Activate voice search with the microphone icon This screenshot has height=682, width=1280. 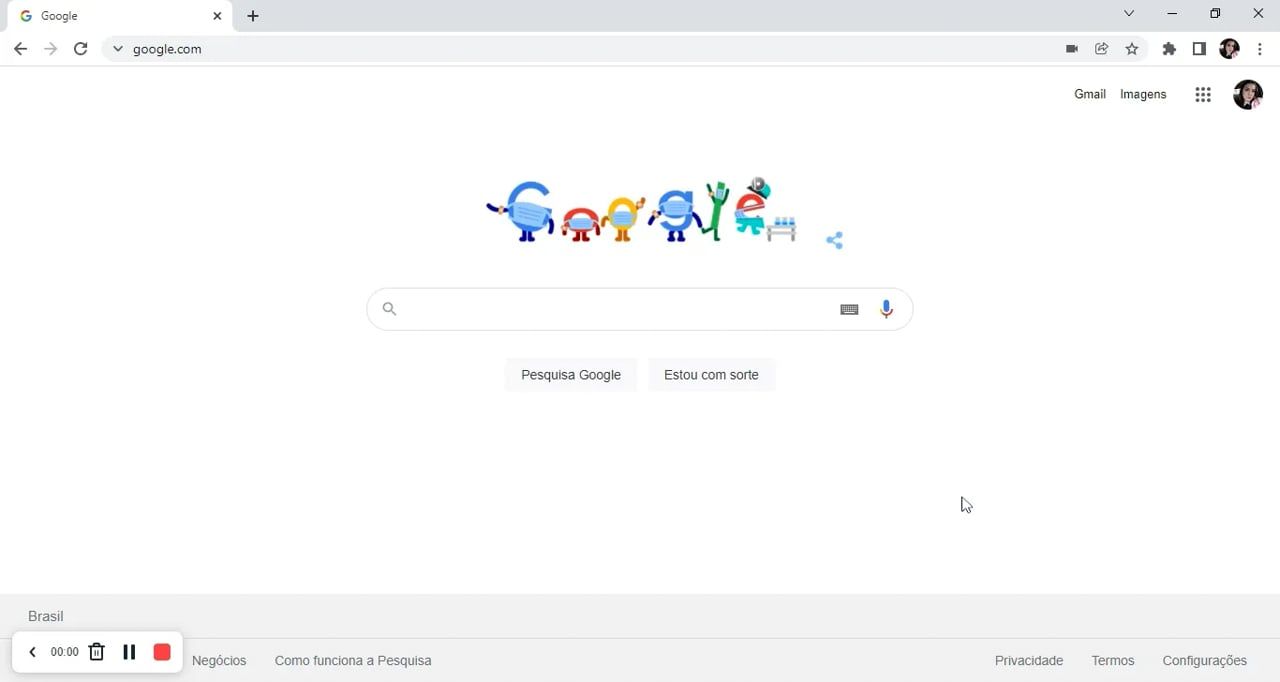(x=886, y=309)
